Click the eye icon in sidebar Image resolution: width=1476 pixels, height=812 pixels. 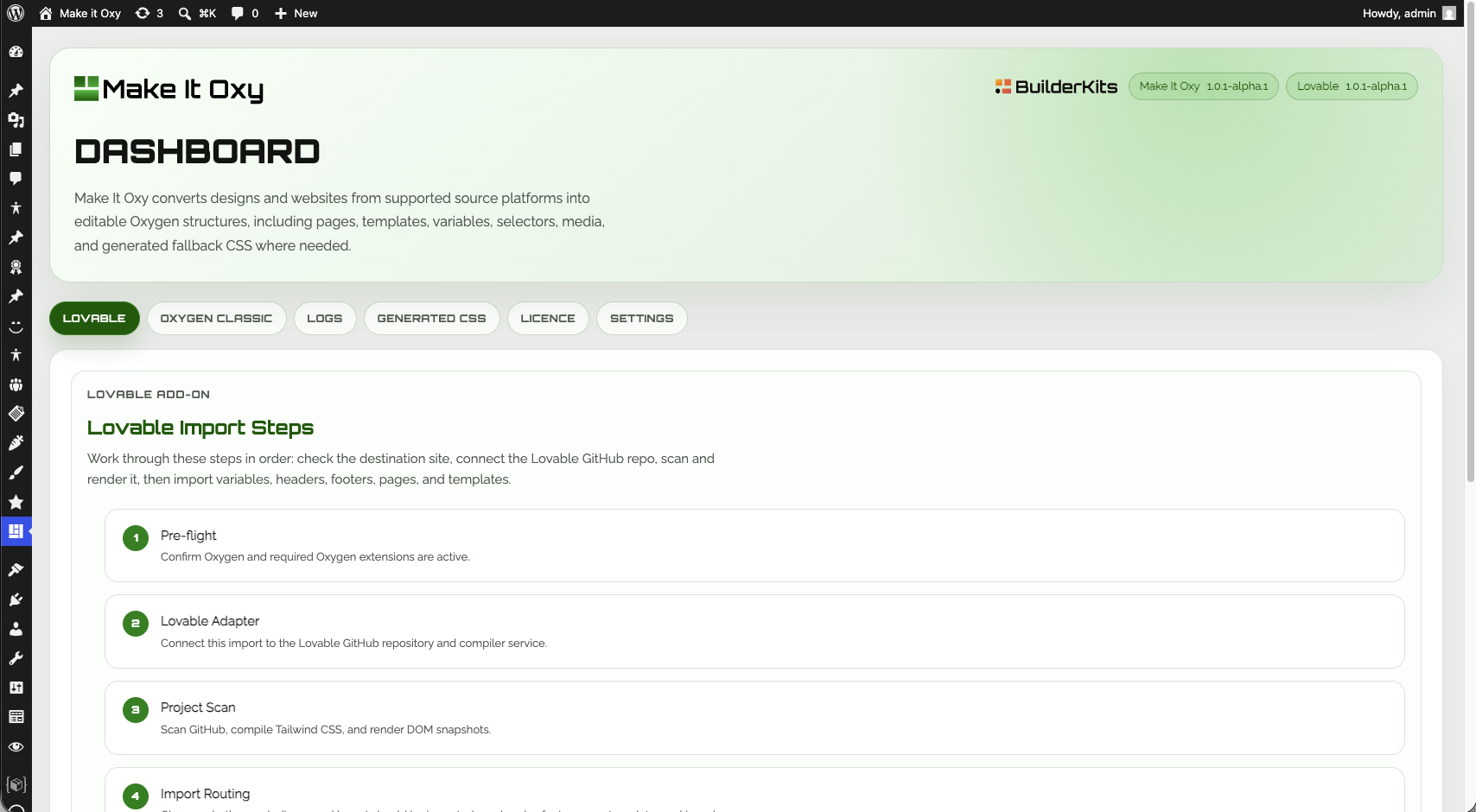point(16,746)
